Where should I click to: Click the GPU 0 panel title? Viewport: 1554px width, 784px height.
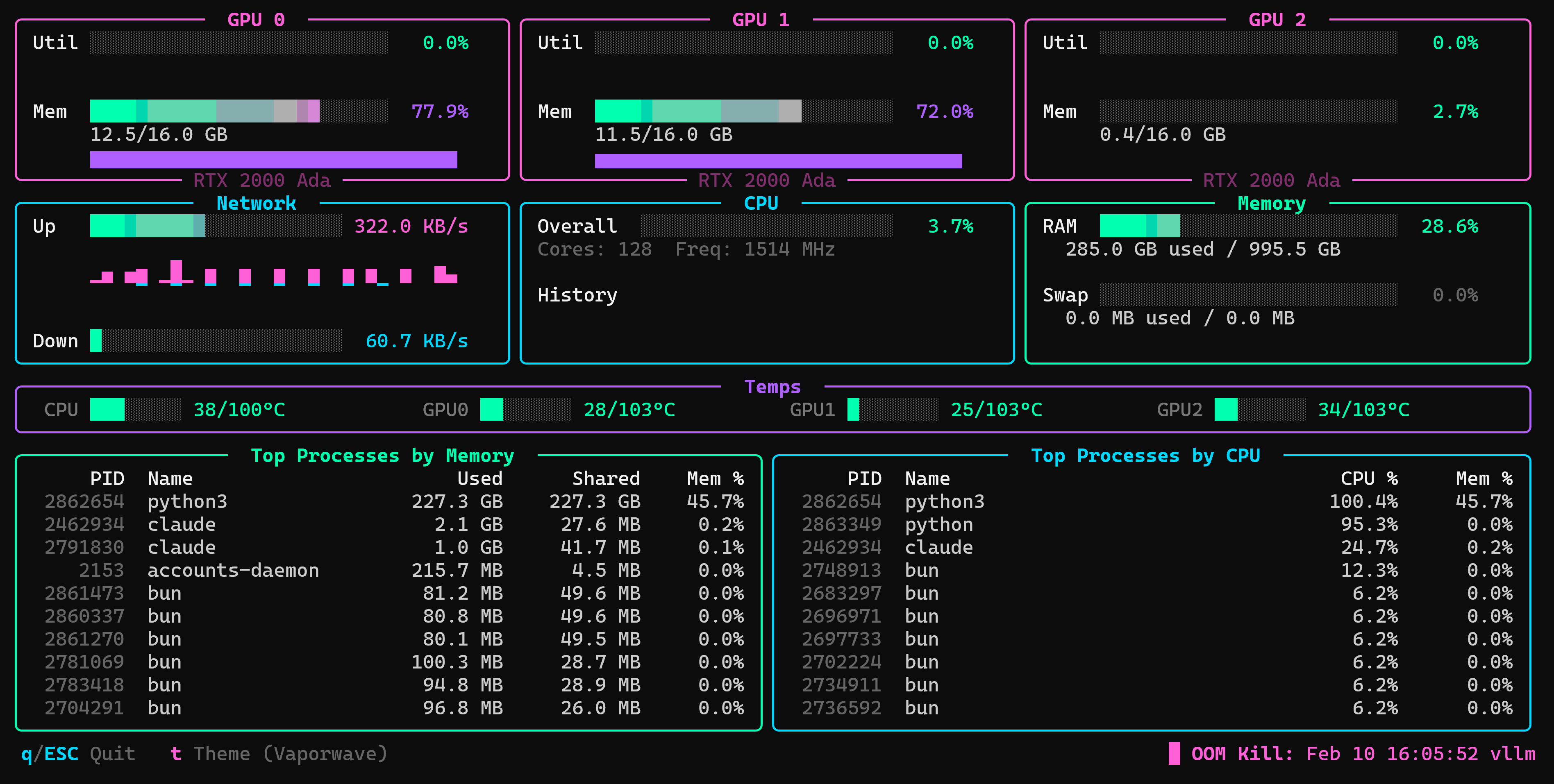(x=256, y=20)
